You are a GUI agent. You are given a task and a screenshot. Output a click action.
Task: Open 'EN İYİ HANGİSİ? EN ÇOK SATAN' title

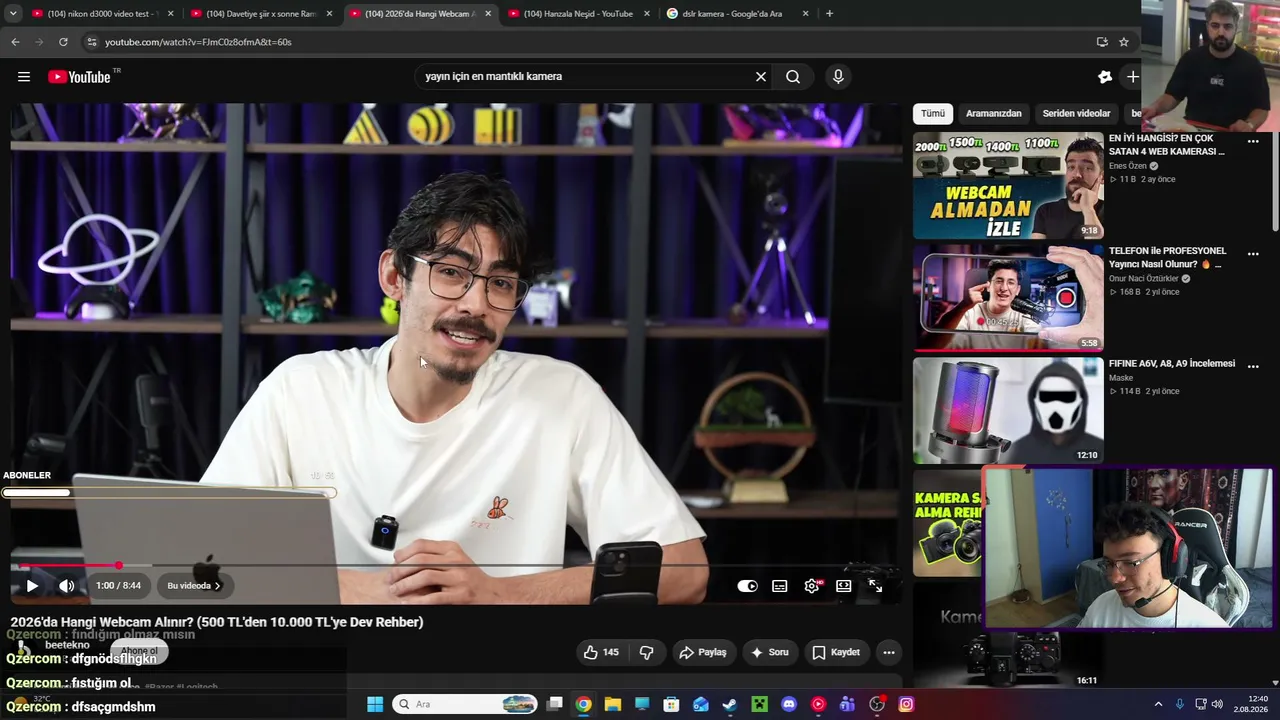[x=1167, y=145]
